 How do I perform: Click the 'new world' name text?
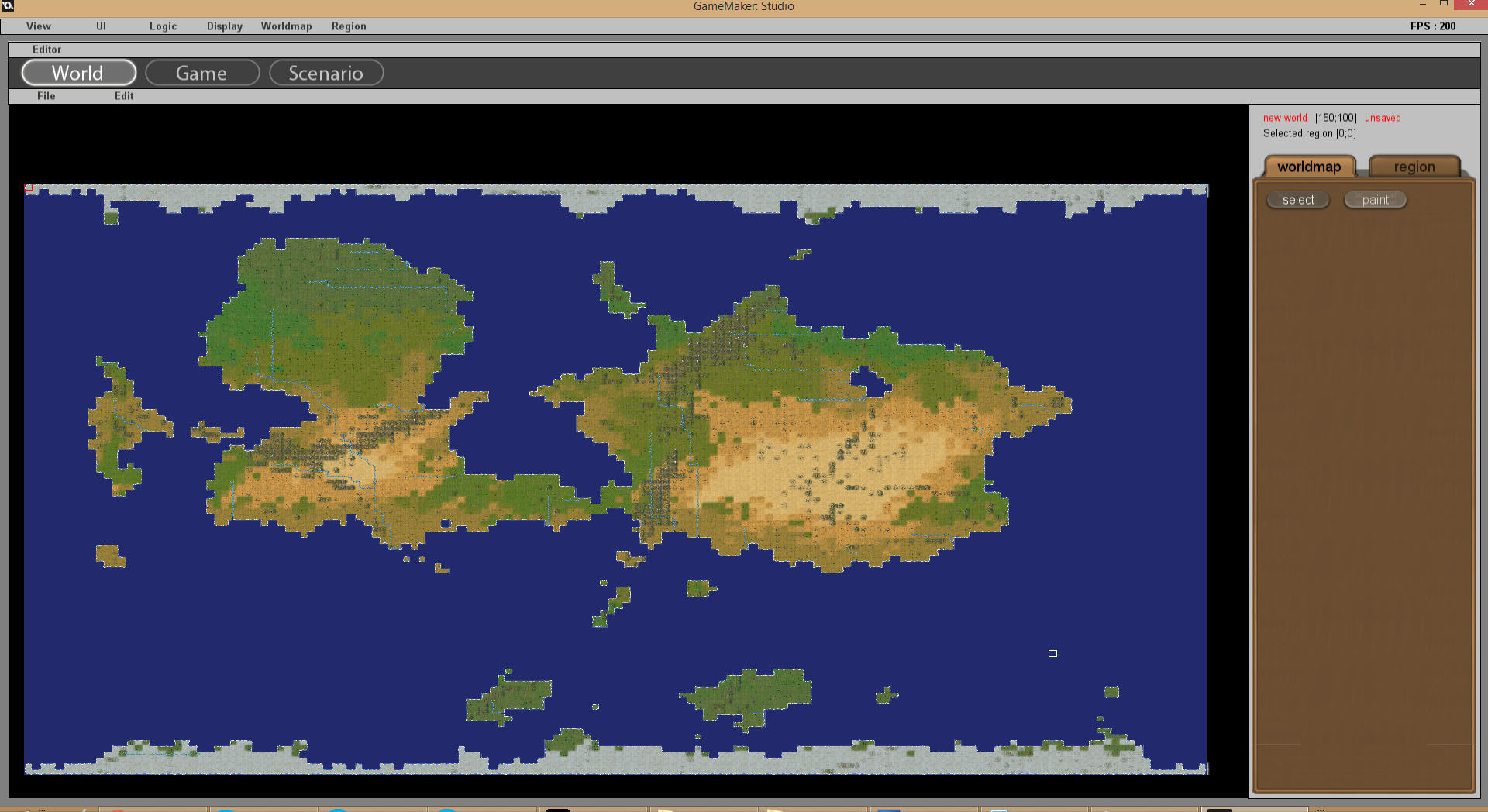pyautogui.click(x=1285, y=118)
